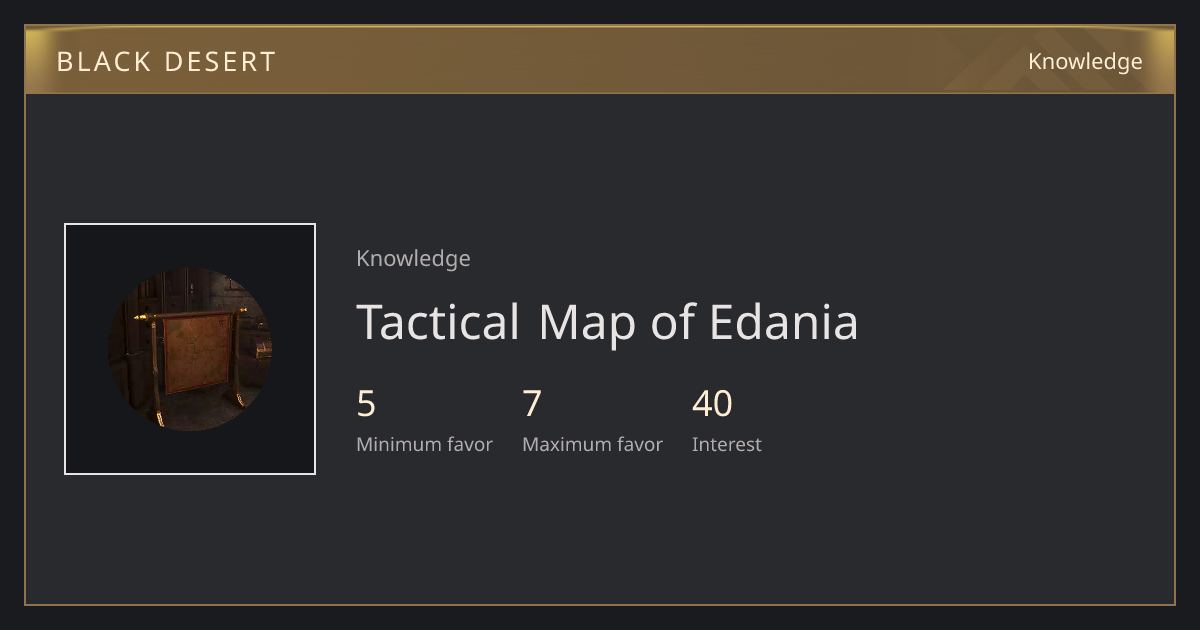Viewport: 1200px width, 630px height.
Task: Select the BLACK DESERT header title
Action: 166,62
